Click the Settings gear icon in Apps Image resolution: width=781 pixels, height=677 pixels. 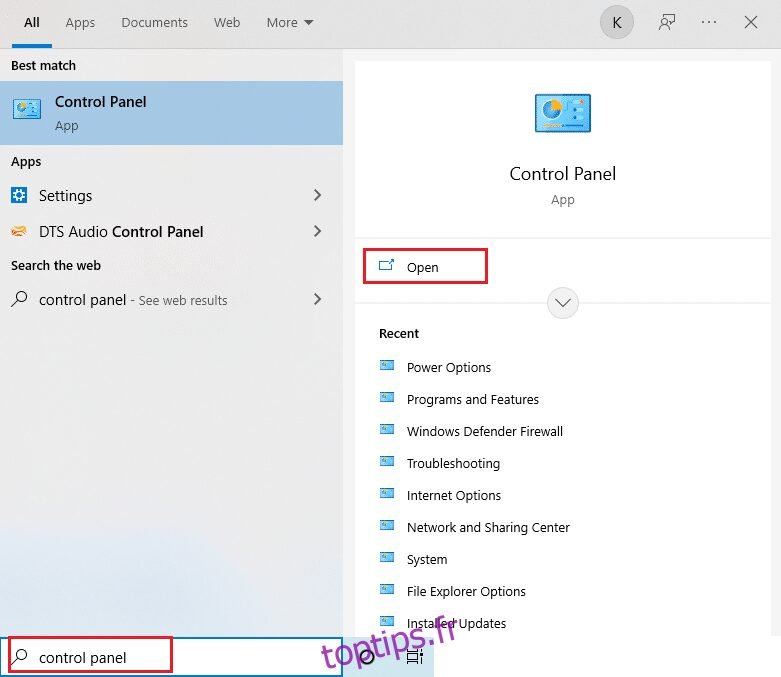19,195
